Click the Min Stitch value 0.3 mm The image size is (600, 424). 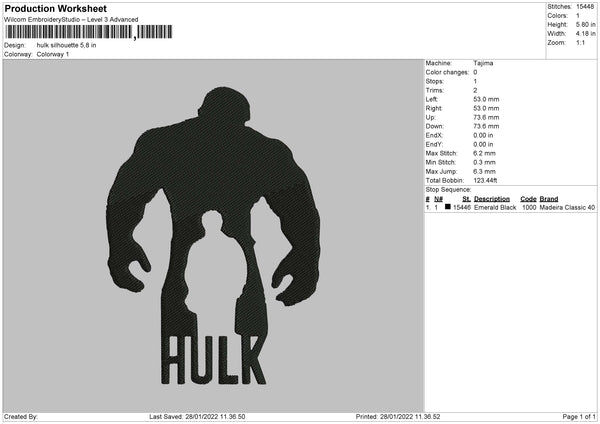click(x=484, y=162)
